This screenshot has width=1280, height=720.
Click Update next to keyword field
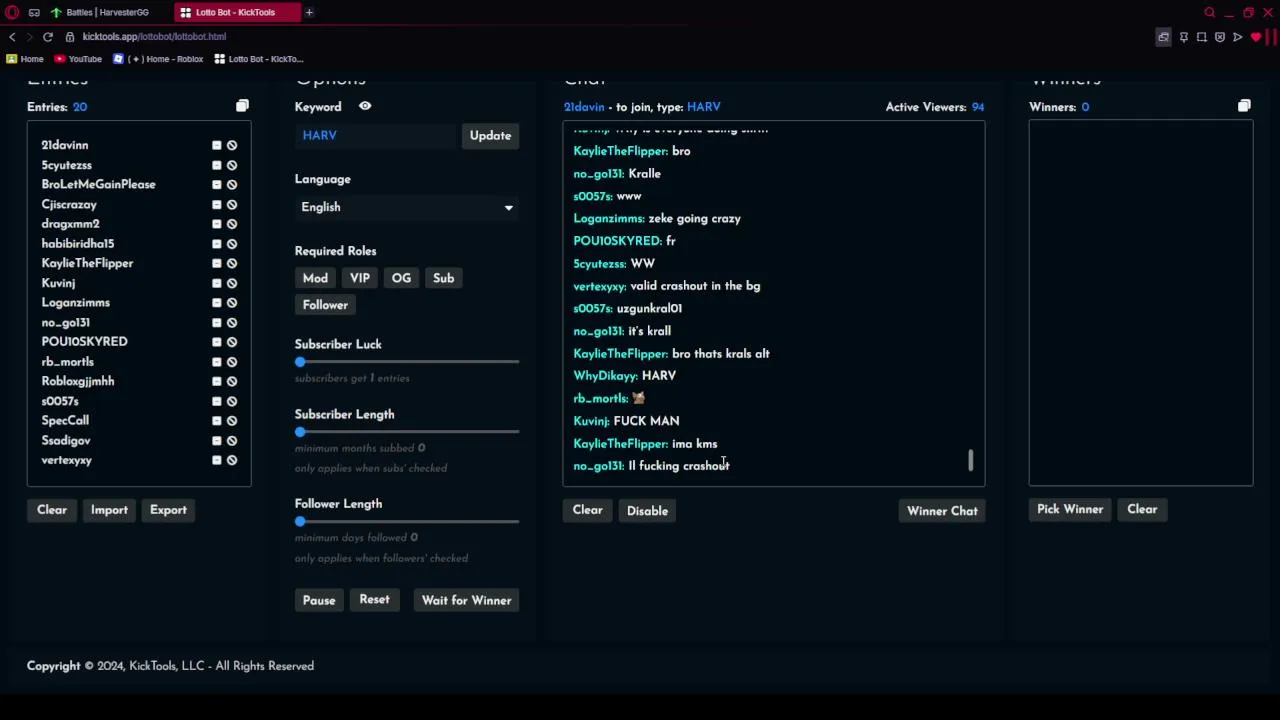pos(490,136)
